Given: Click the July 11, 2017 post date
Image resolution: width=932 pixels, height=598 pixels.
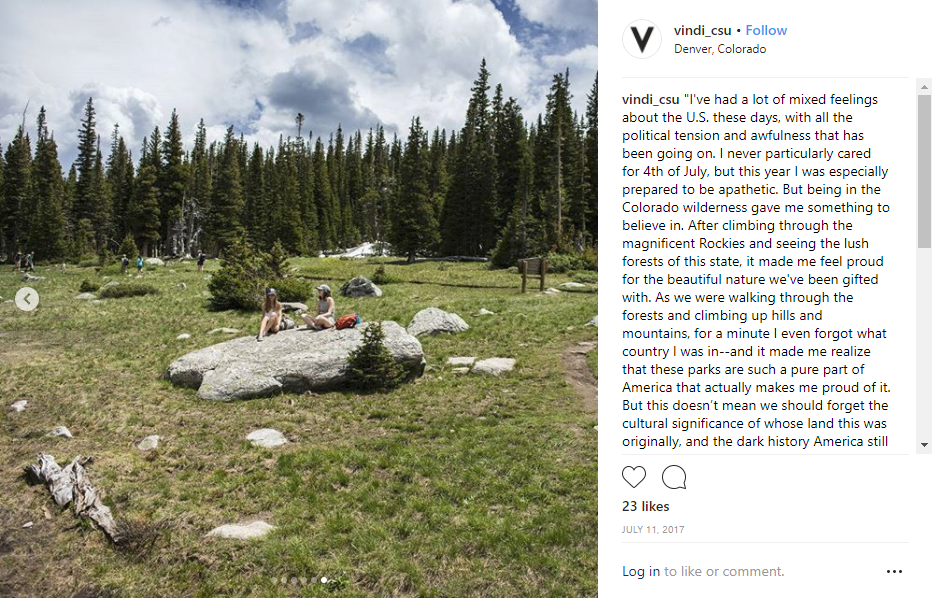Looking at the screenshot, I should (653, 530).
